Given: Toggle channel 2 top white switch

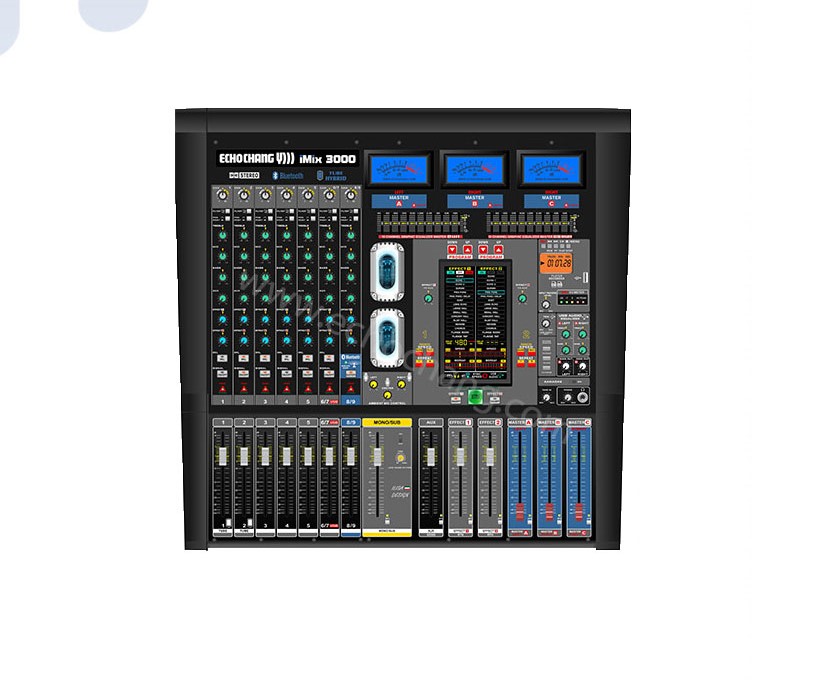Looking at the screenshot, I should click(249, 212).
